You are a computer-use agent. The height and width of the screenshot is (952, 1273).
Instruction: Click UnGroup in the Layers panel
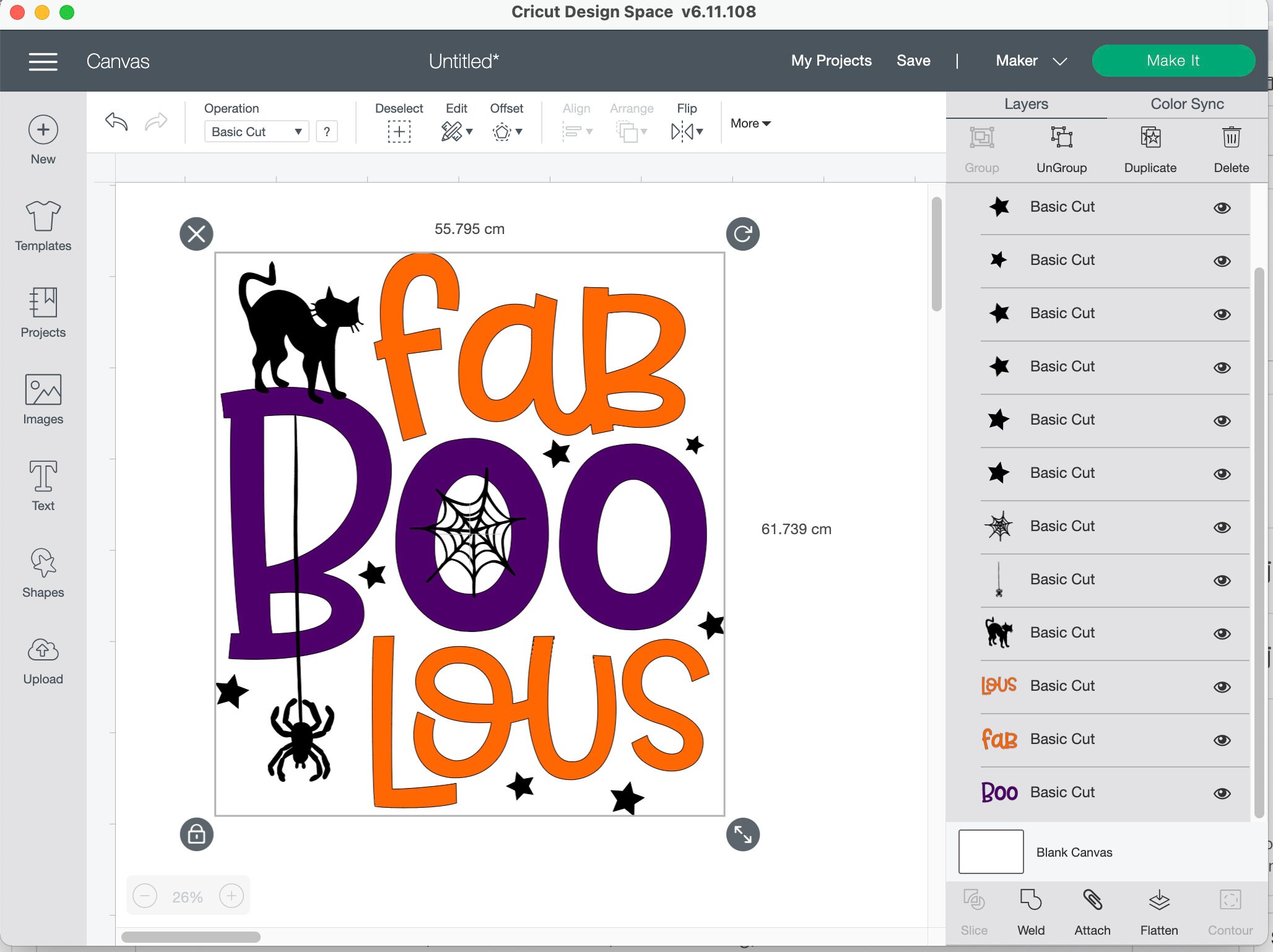click(x=1061, y=149)
